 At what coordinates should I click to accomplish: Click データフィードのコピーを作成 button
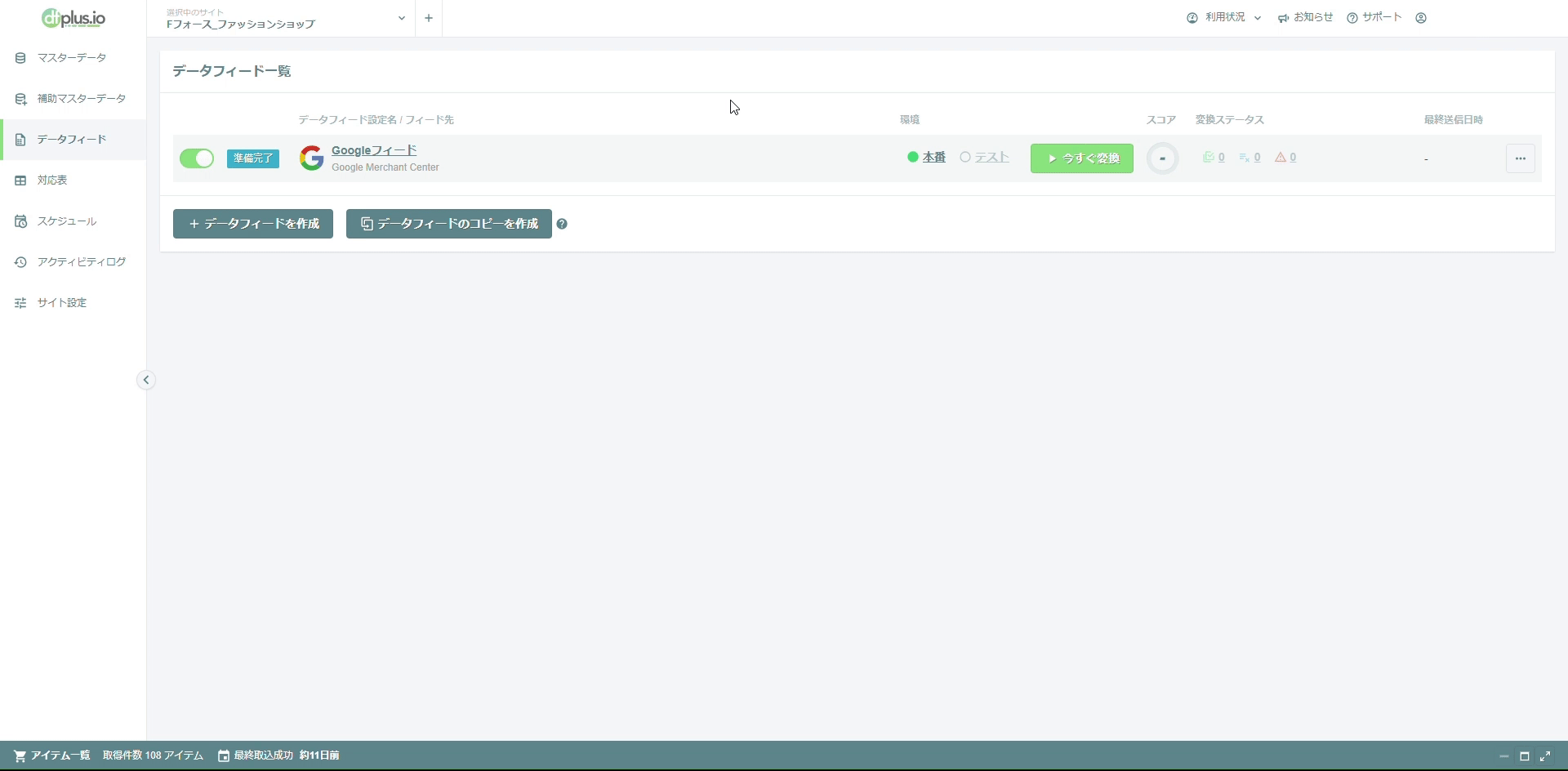click(x=449, y=224)
